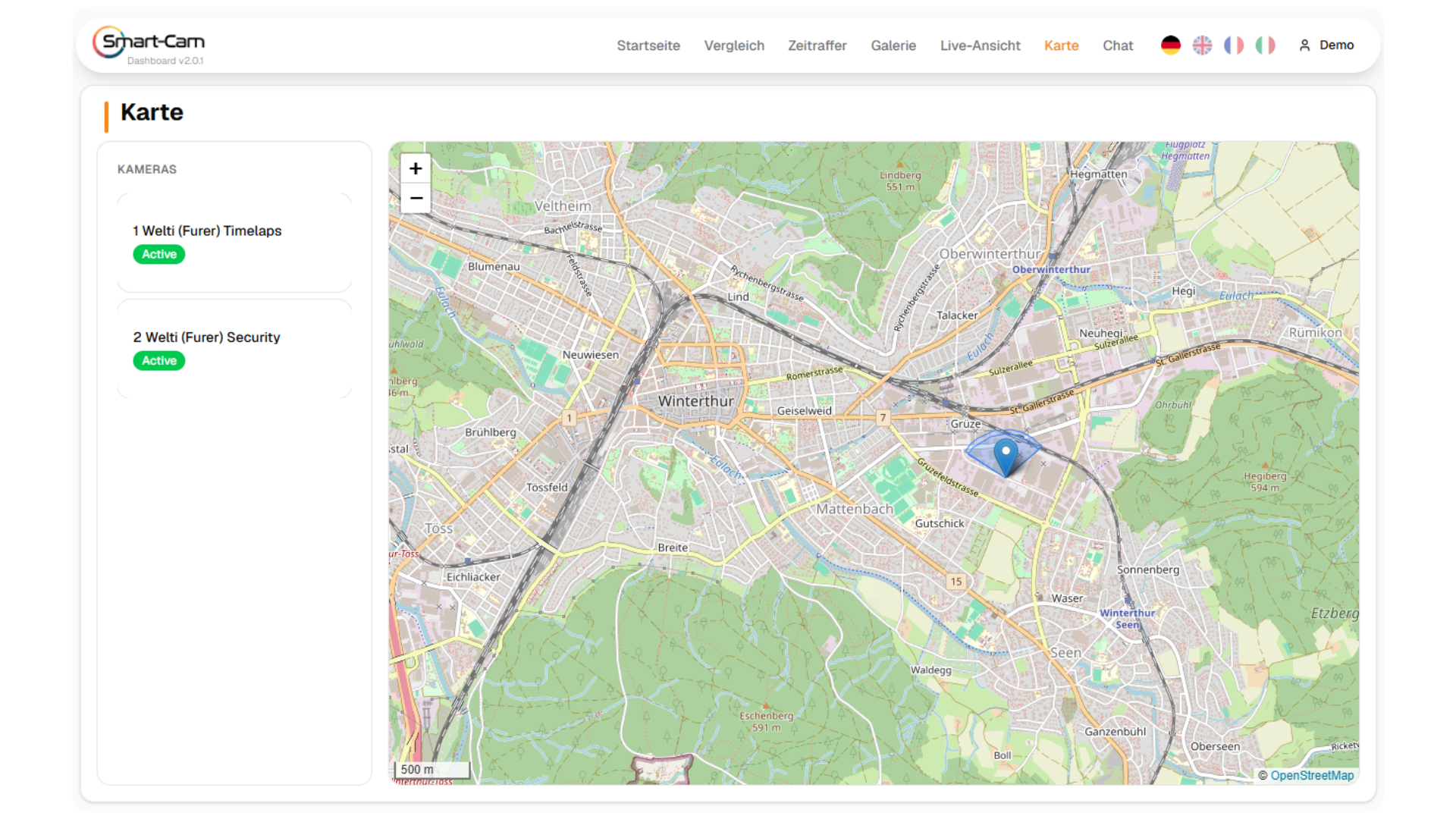Image resolution: width=1456 pixels, height=819 pixels.
Task: Click the Dashboard v2.0.1 version text
Action: [165, 61]
